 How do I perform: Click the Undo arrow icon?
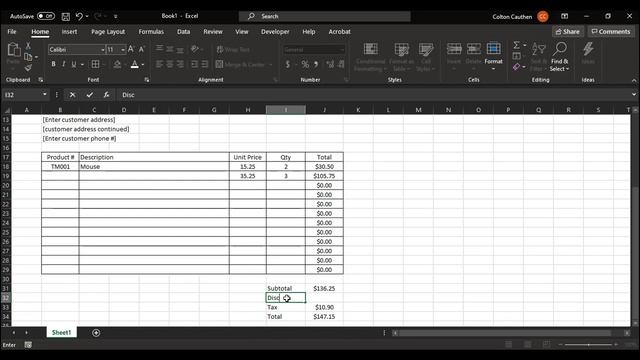click(79, 16)
